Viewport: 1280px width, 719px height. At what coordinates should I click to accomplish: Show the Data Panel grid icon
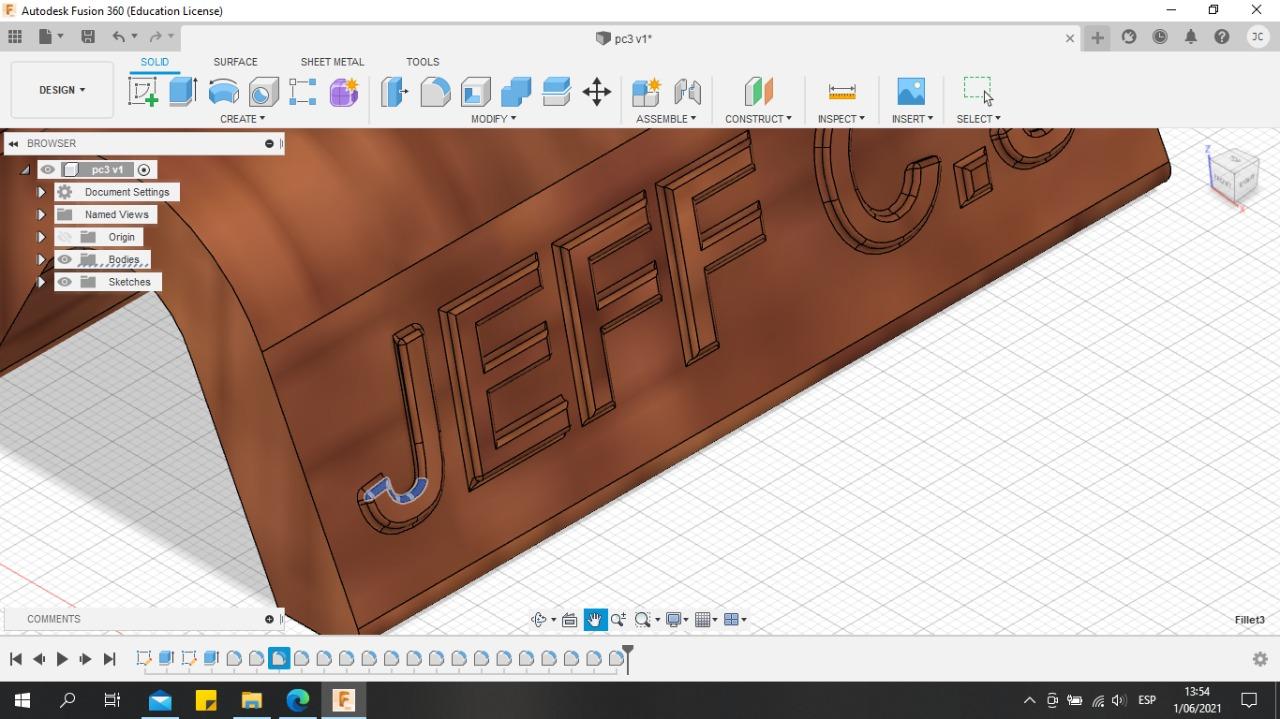pos(15,36)
